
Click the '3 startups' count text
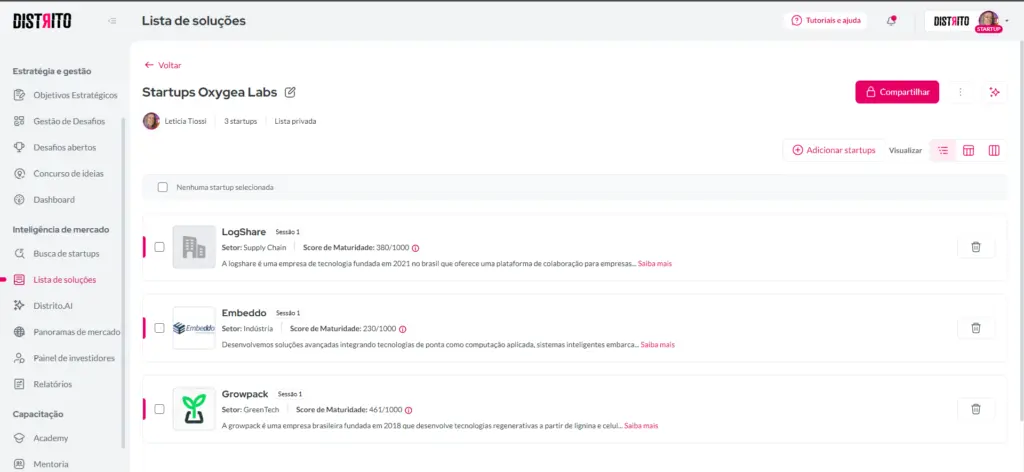pyautogui.click(x=240, y=121)
